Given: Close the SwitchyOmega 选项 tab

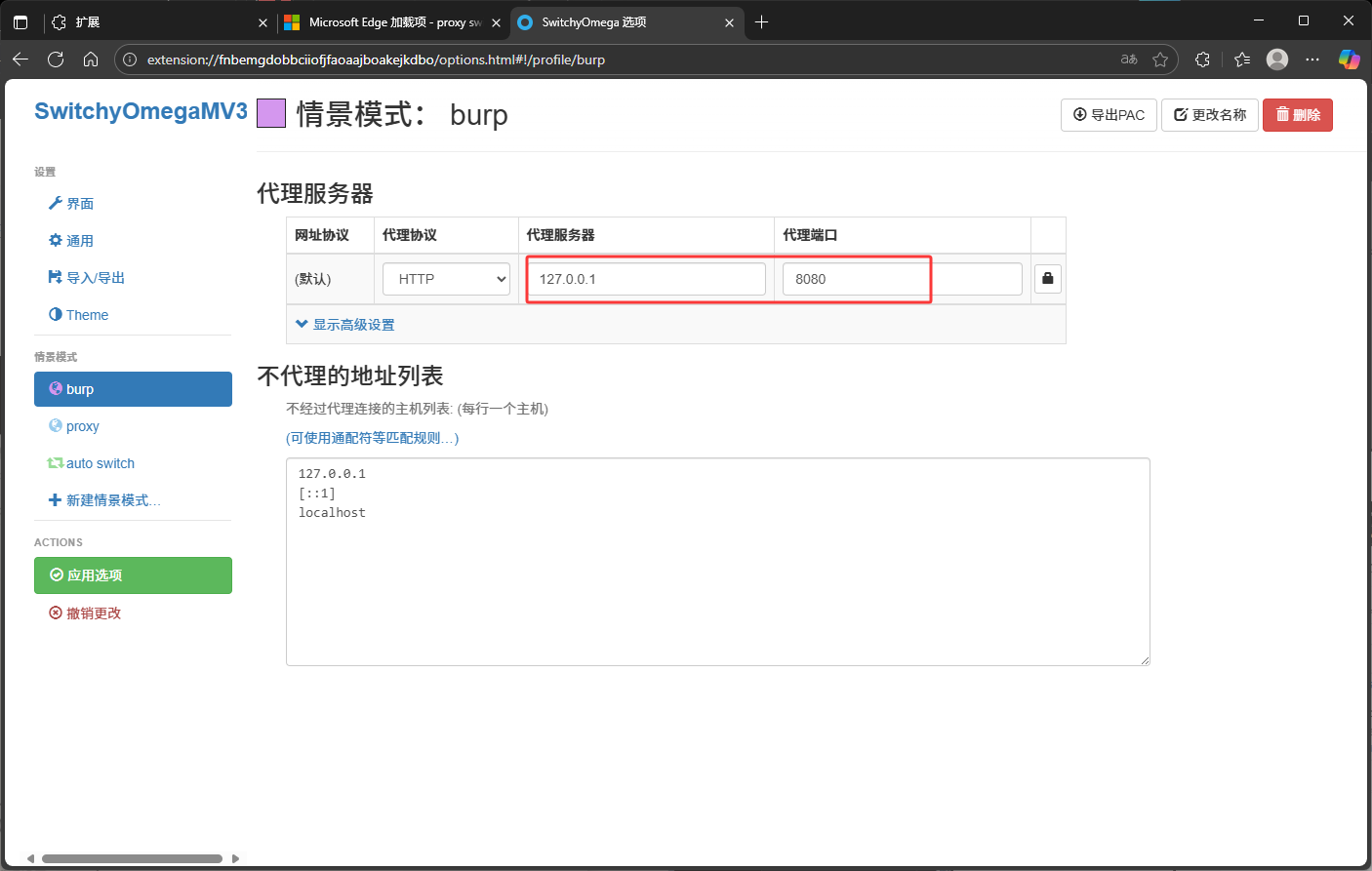Looking at the screenshot, I should [x=729, y=22].
